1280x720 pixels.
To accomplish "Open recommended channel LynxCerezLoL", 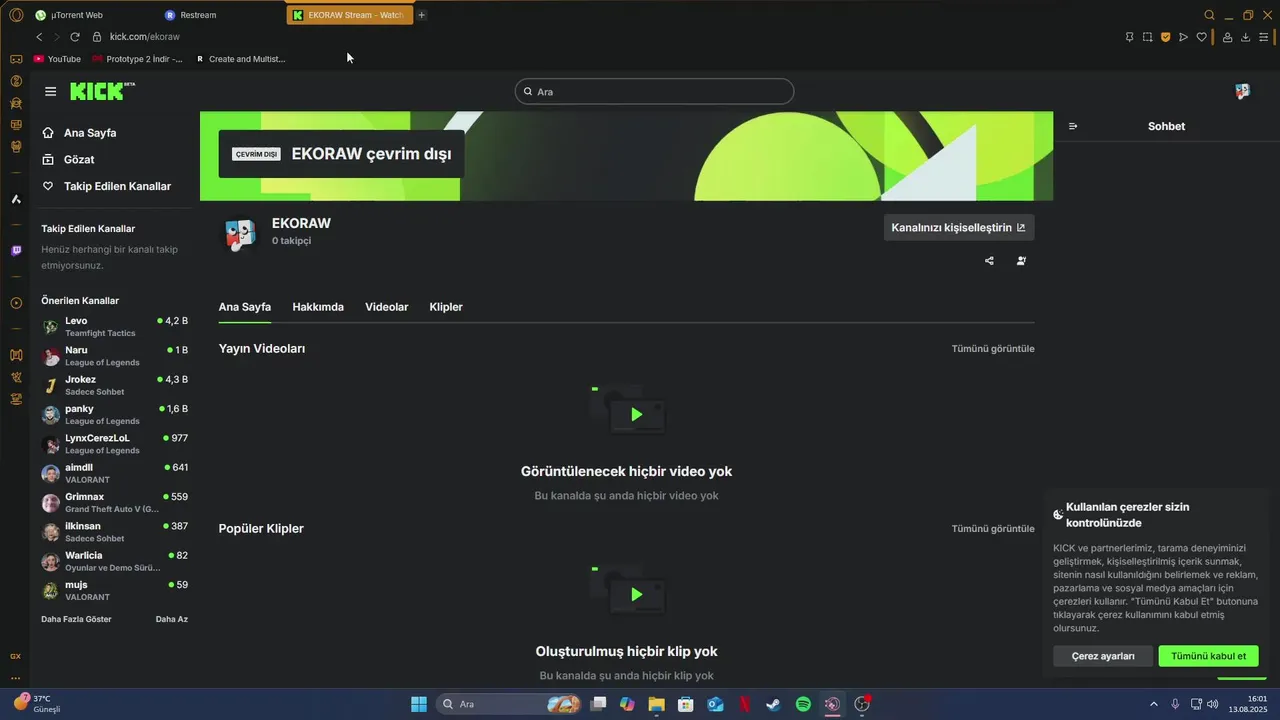I will (x=114, y=444).
